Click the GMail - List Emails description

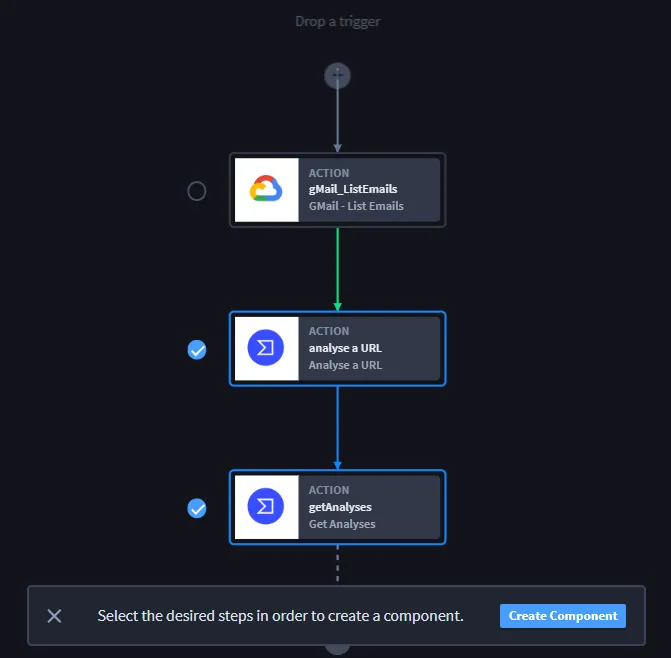356,206
